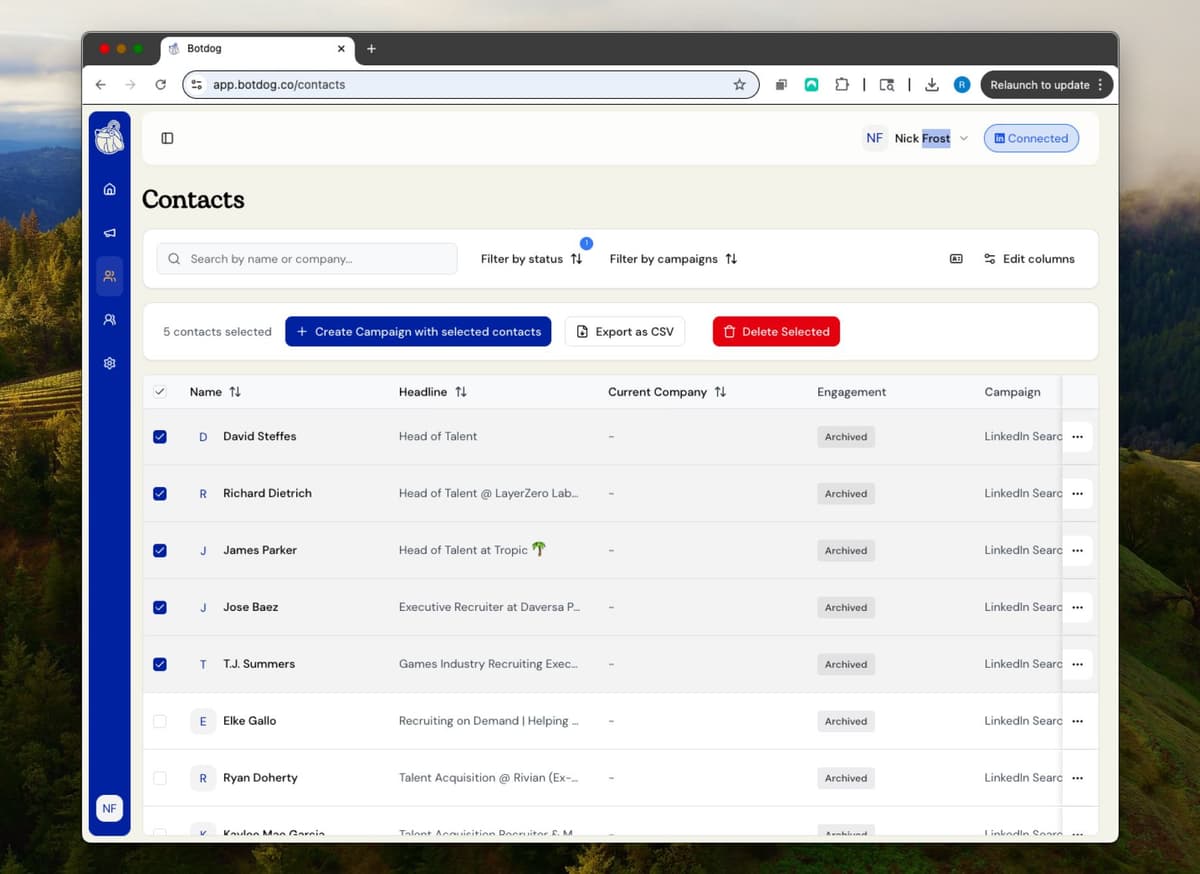Uncheck T.J. Summers checkbox
1200x874 pixels.
point(160,664)
